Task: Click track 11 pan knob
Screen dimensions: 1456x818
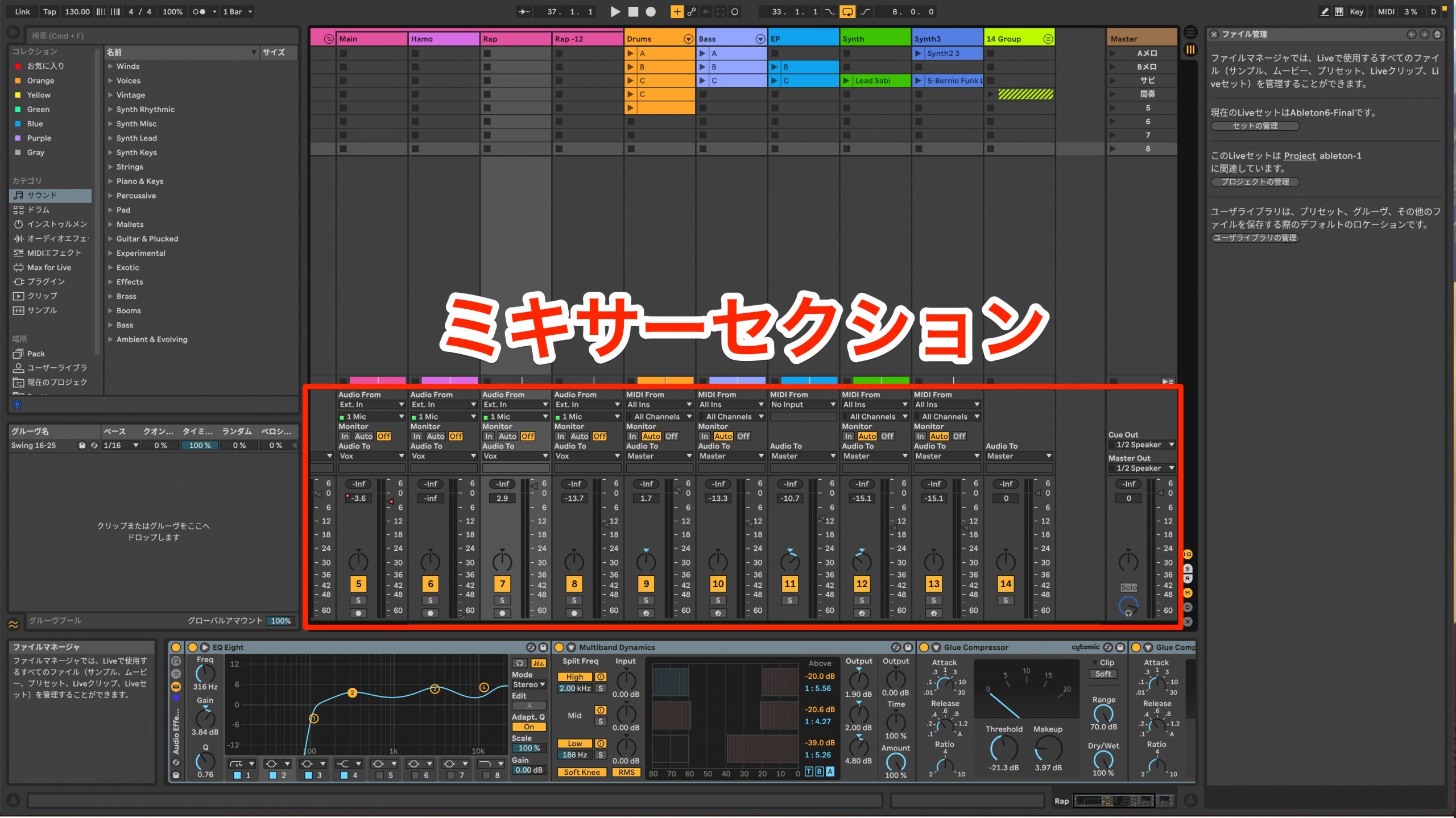Action: click(x=790, y=561)
